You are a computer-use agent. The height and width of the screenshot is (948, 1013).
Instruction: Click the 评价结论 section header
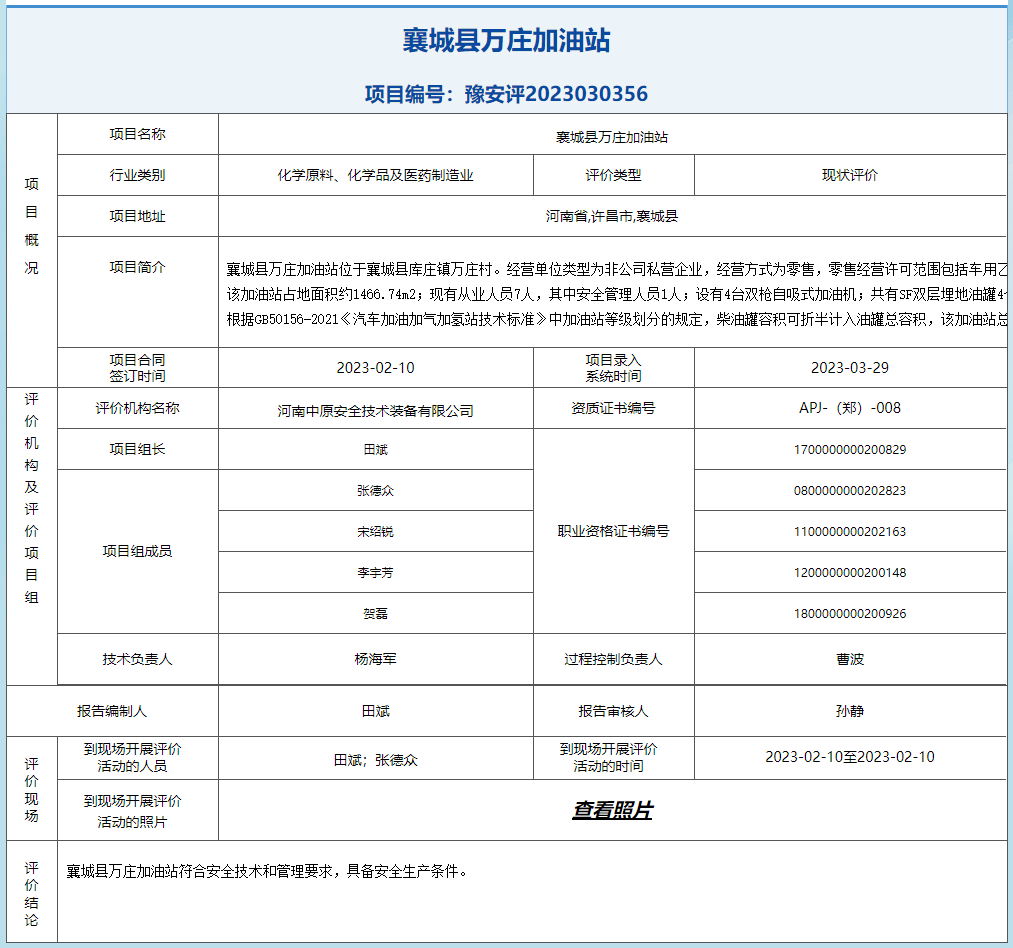tap(32, 894)
